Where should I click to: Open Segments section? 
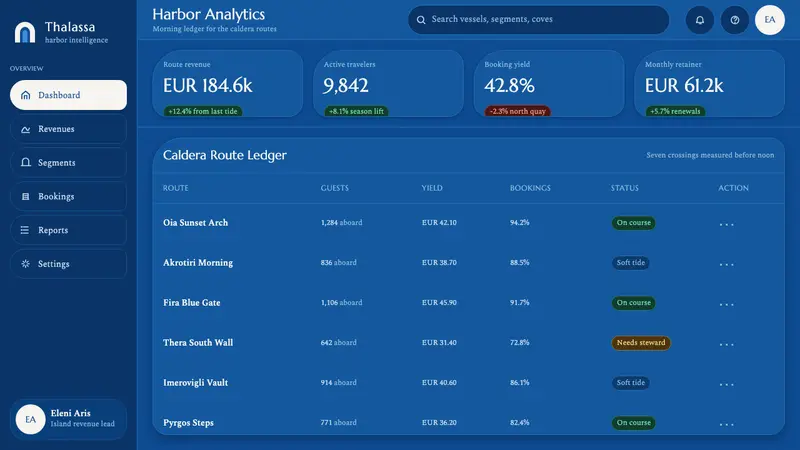tap(68, 163)
